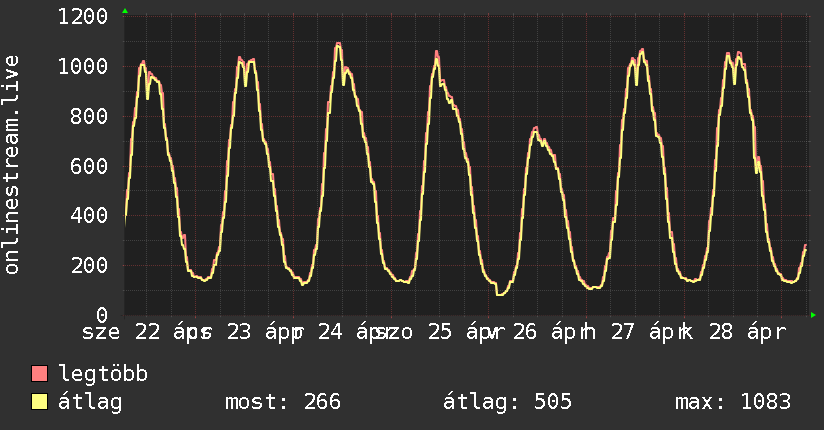Click the green arrow ending the x-axis
This screenshot has height=430, width=824.
(x=814, y=315)
